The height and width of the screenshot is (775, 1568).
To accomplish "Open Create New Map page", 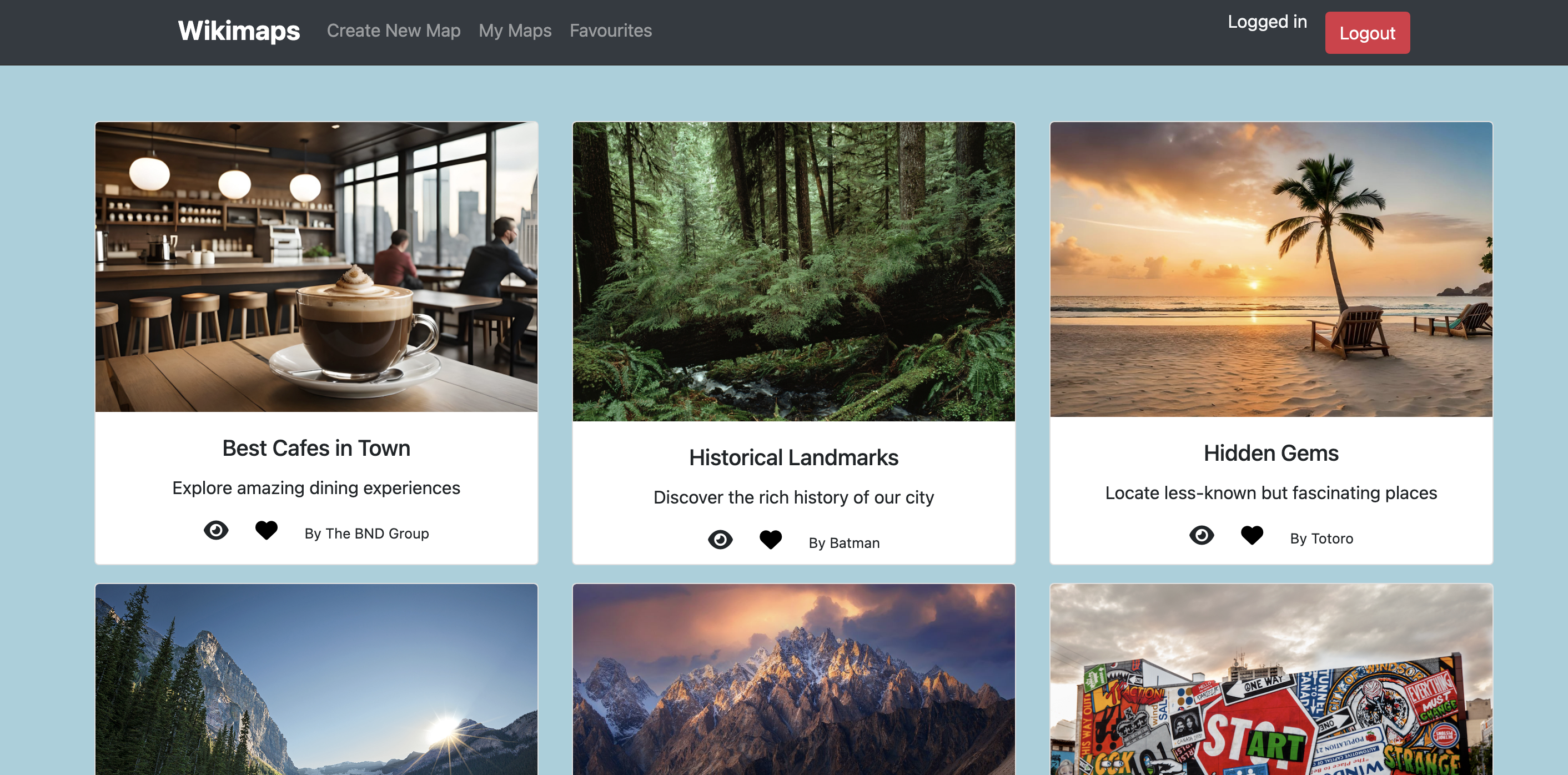I will click(394, 30).
